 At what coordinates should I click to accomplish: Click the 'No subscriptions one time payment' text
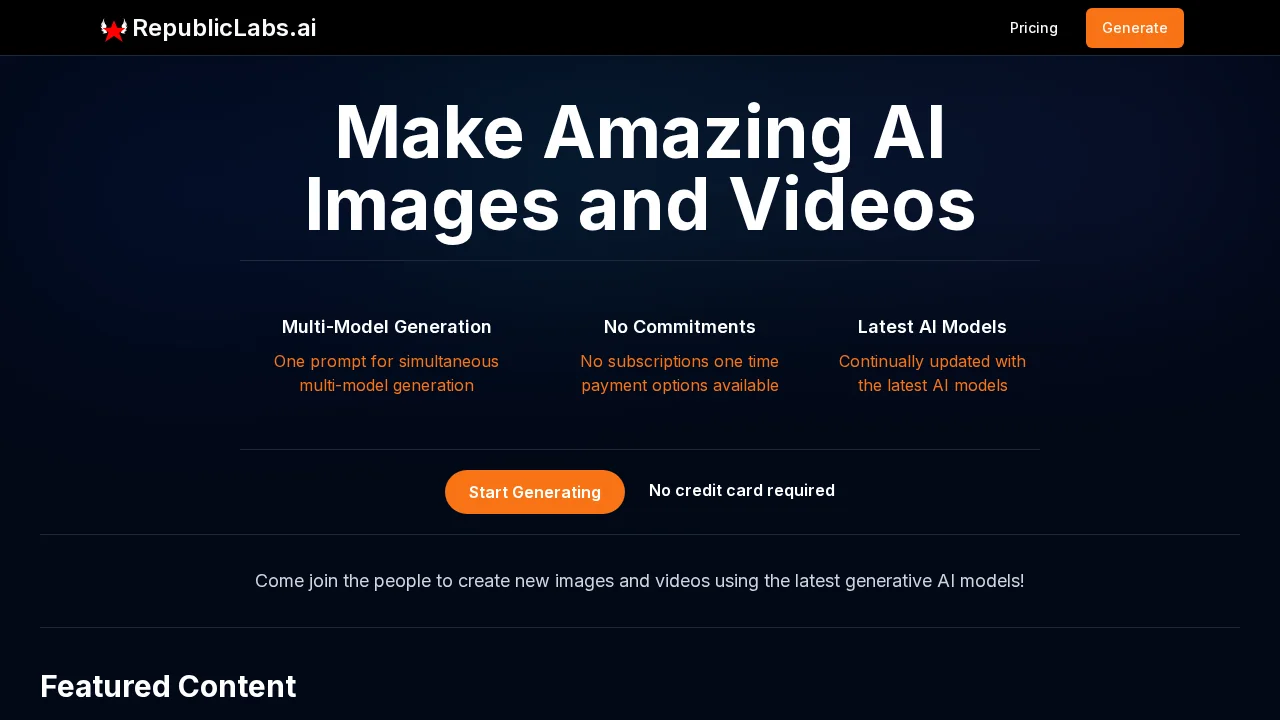(680, 373)
